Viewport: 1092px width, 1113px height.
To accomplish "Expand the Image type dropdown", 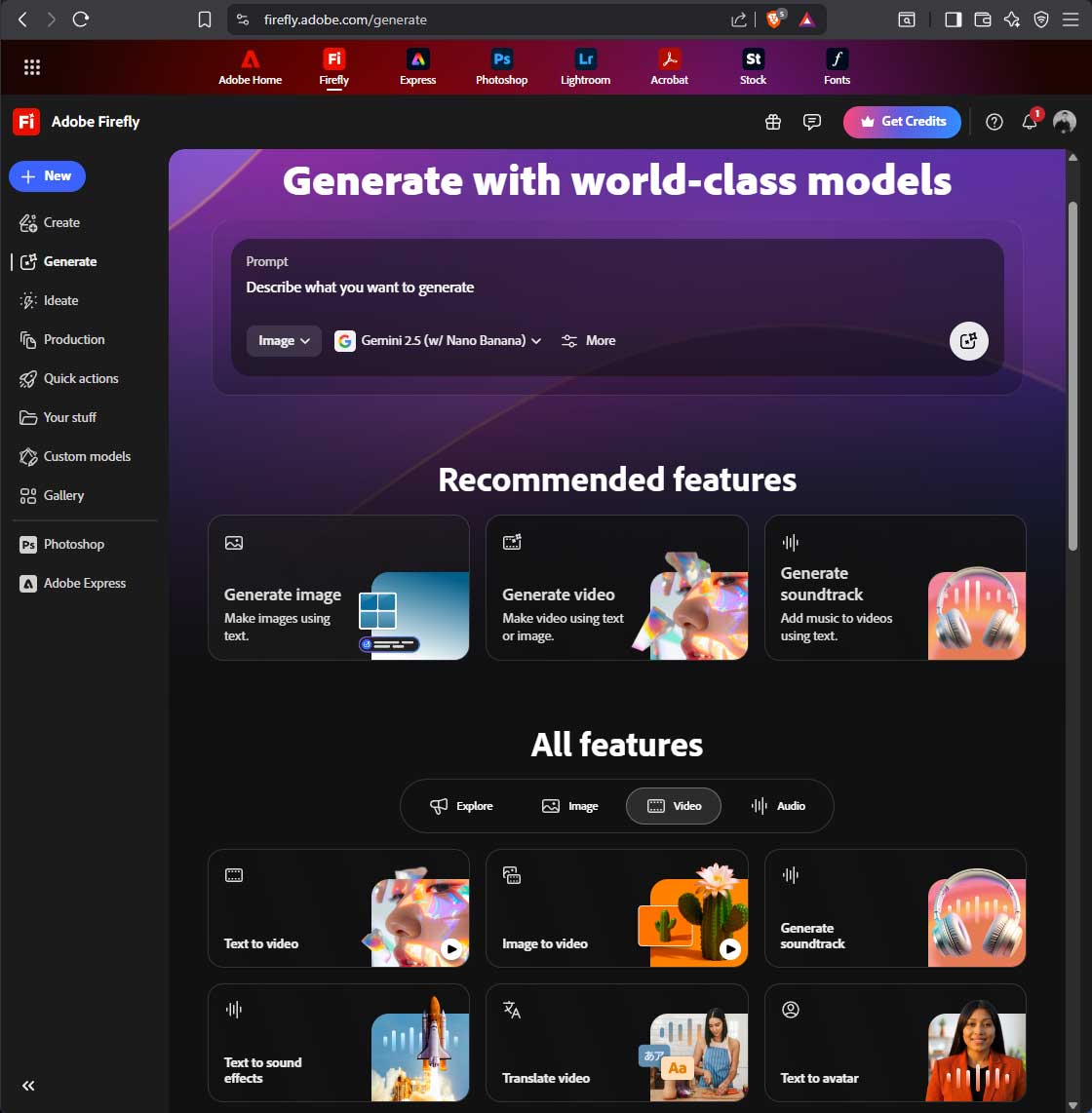I will [x=284, y=340].
